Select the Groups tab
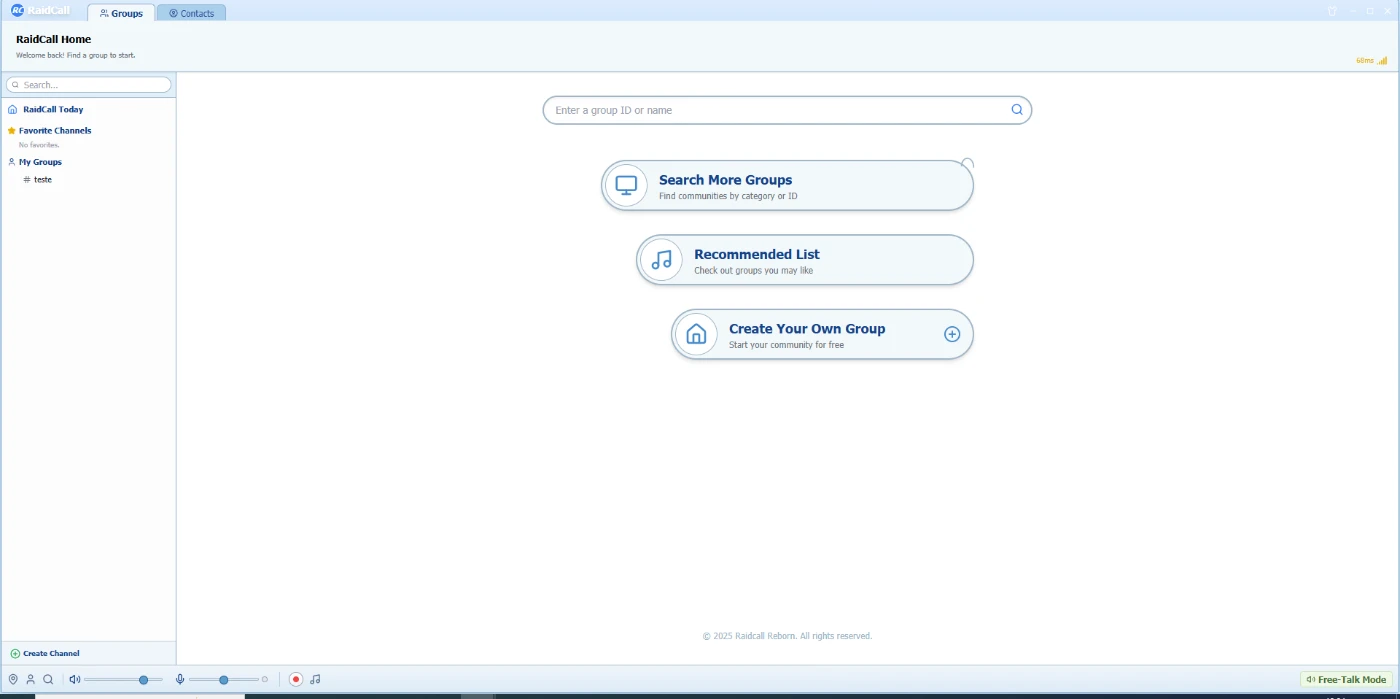 pyautogui.click(x=121, y=13)
